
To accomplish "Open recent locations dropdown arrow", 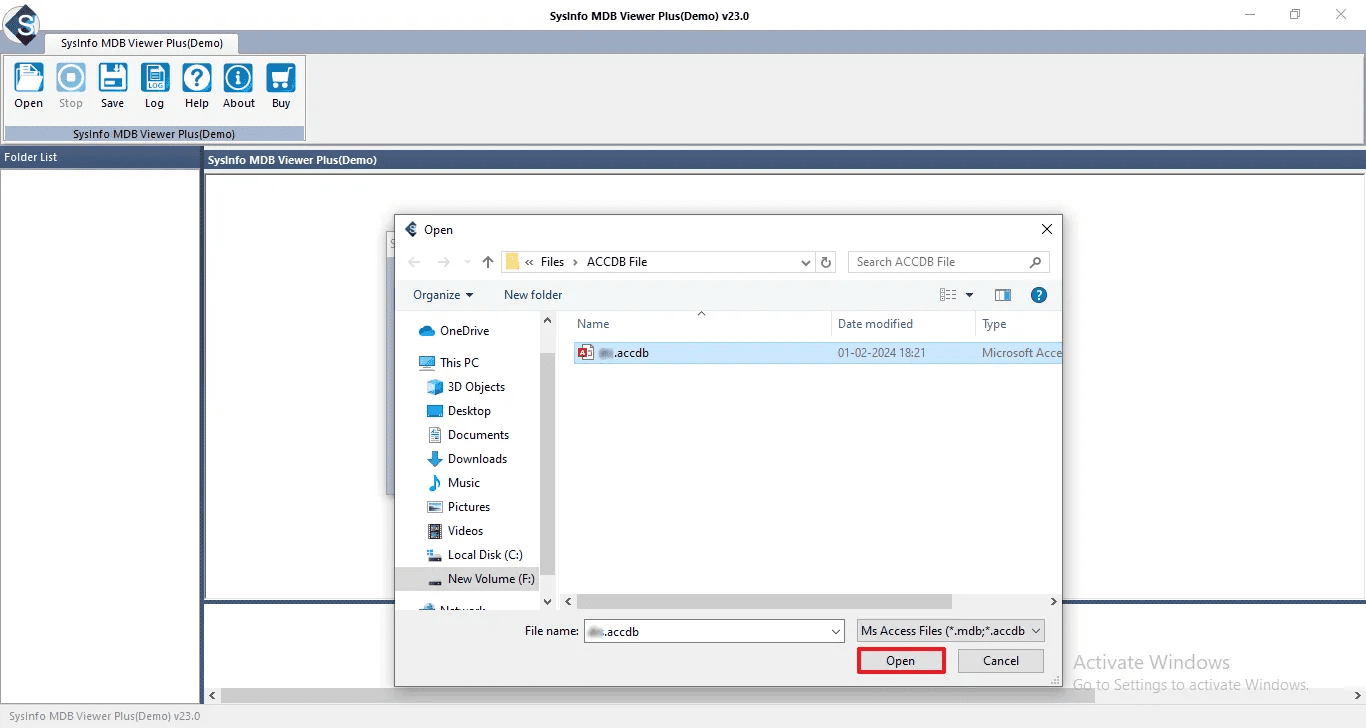I will tap(467, 262).
